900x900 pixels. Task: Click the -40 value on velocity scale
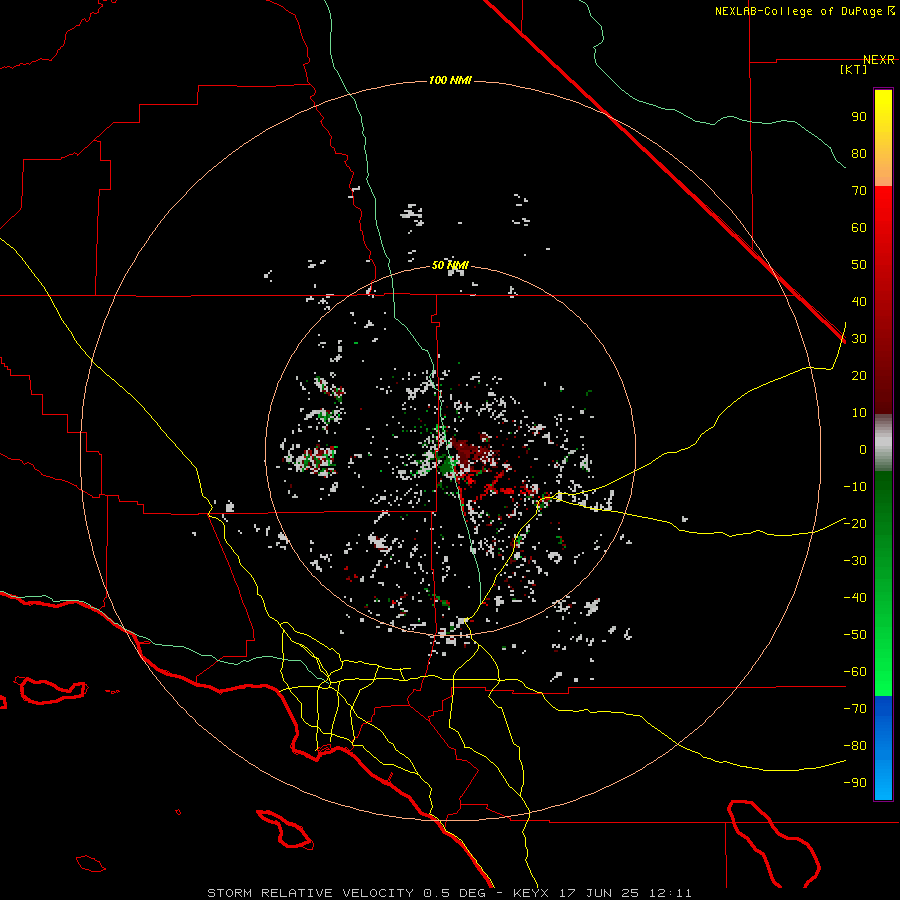coord(855,598)
